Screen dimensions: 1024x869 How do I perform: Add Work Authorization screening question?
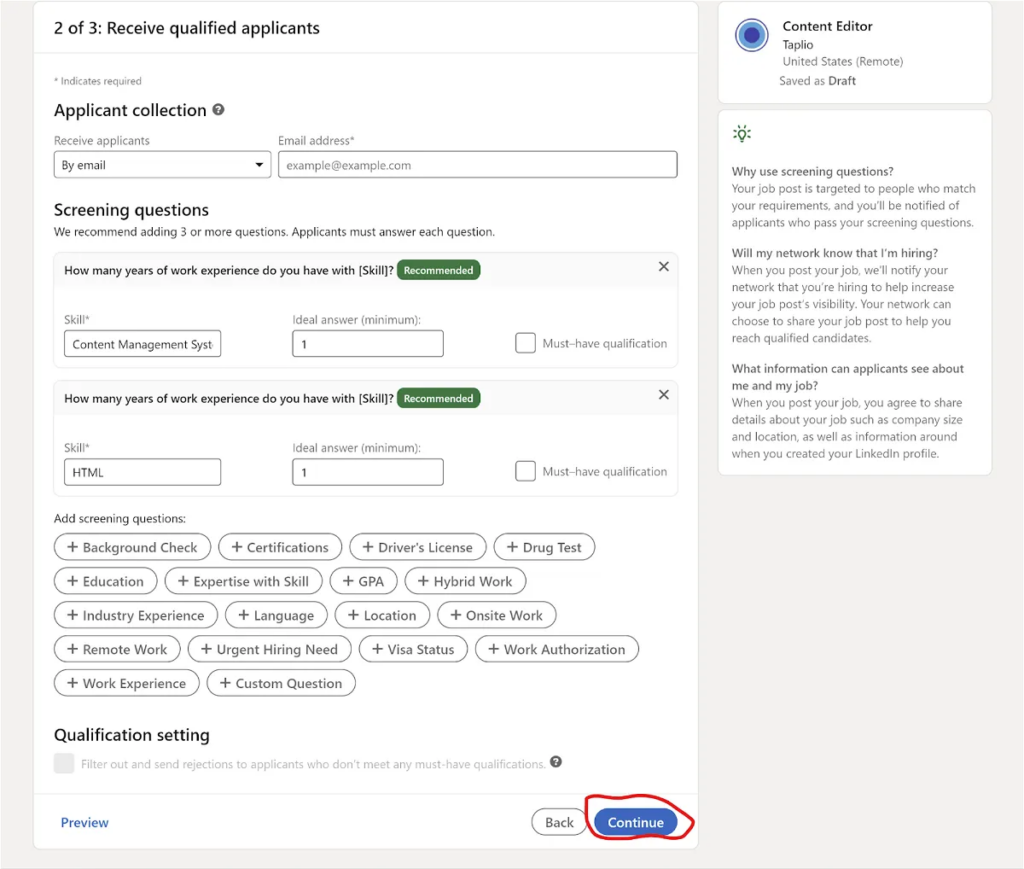pos(556,649)
